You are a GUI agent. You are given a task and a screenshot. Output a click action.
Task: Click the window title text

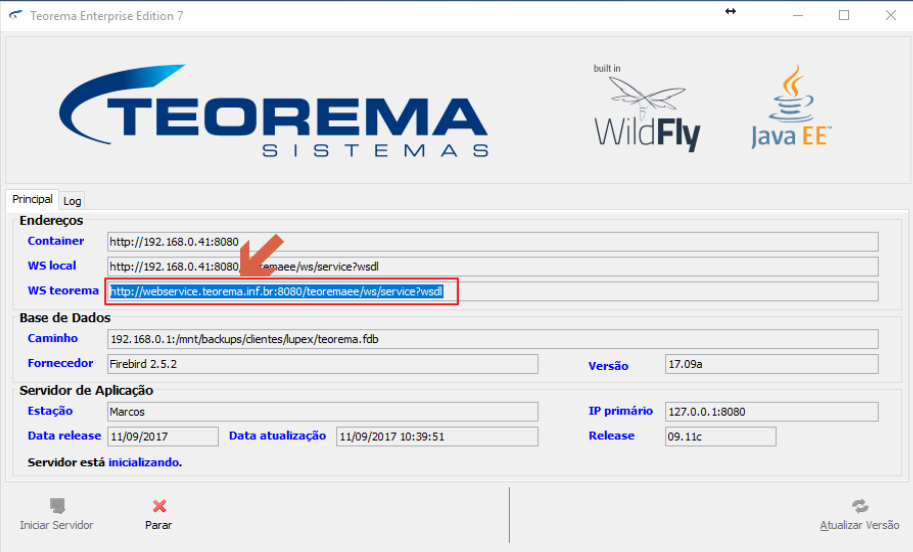tap(107, 16)
